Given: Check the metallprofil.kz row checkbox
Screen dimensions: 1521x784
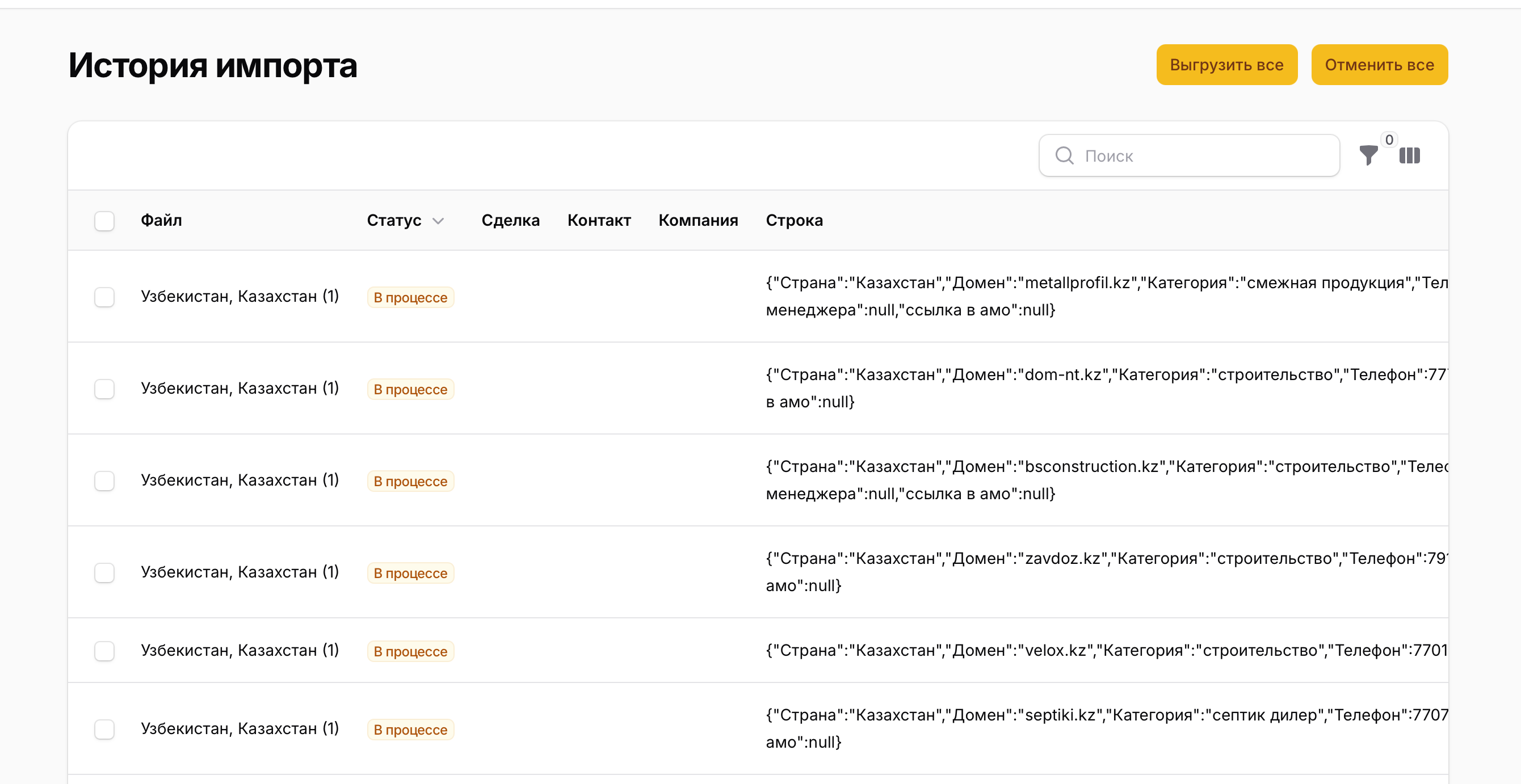Looking at the screenshot, I should point(104,297).
